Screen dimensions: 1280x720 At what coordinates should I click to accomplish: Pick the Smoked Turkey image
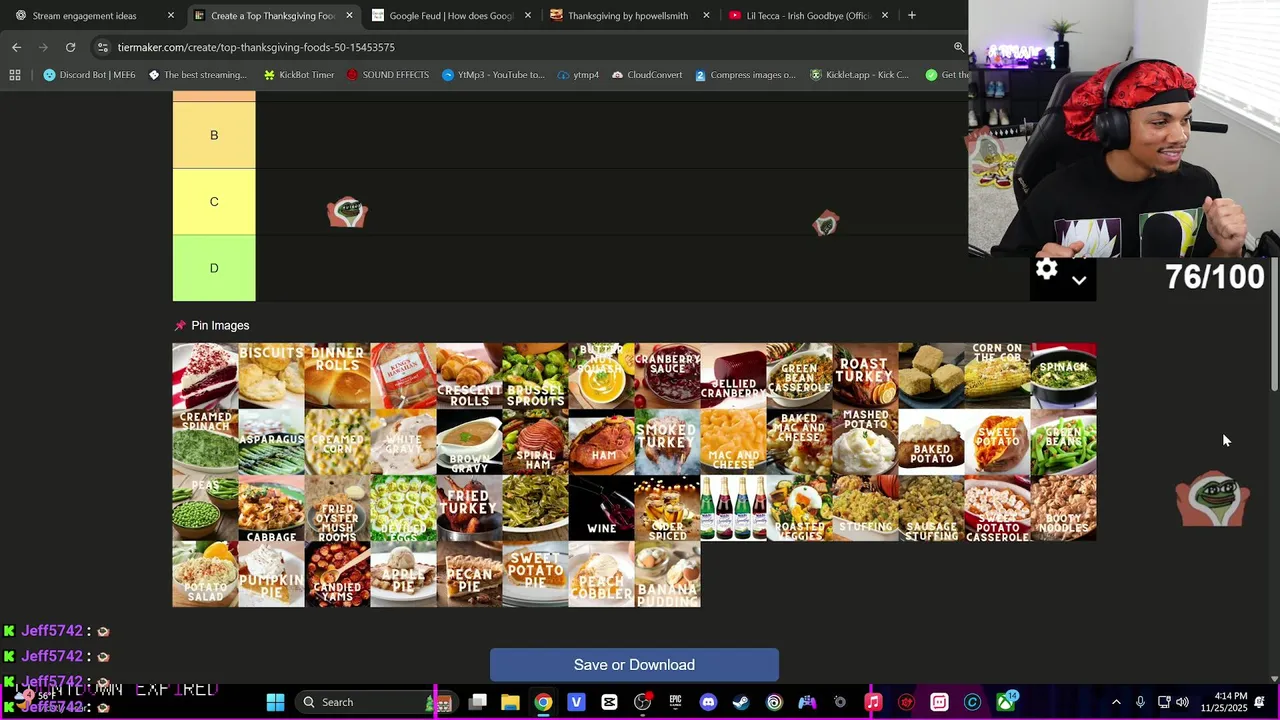pyautogui.click(x=667, y=442)
